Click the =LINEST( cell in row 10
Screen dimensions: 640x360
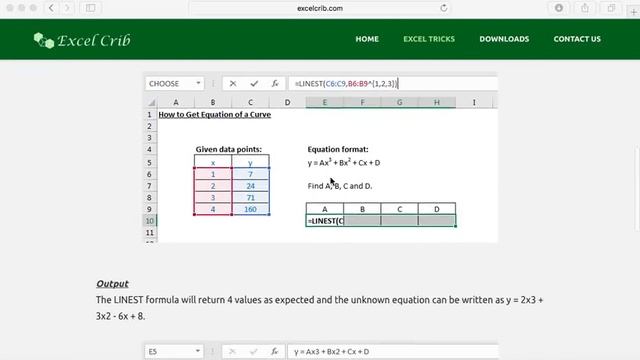tap(325, 221)
